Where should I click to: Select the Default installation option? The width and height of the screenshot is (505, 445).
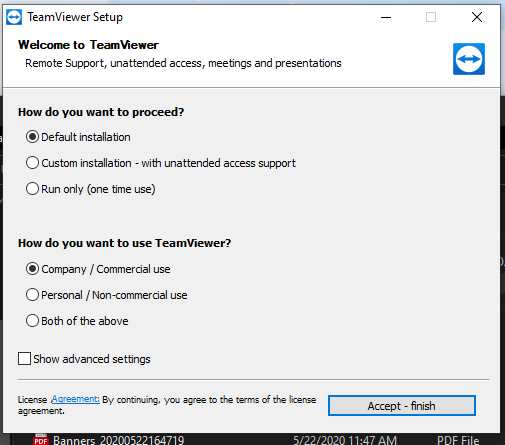[32, 137]
